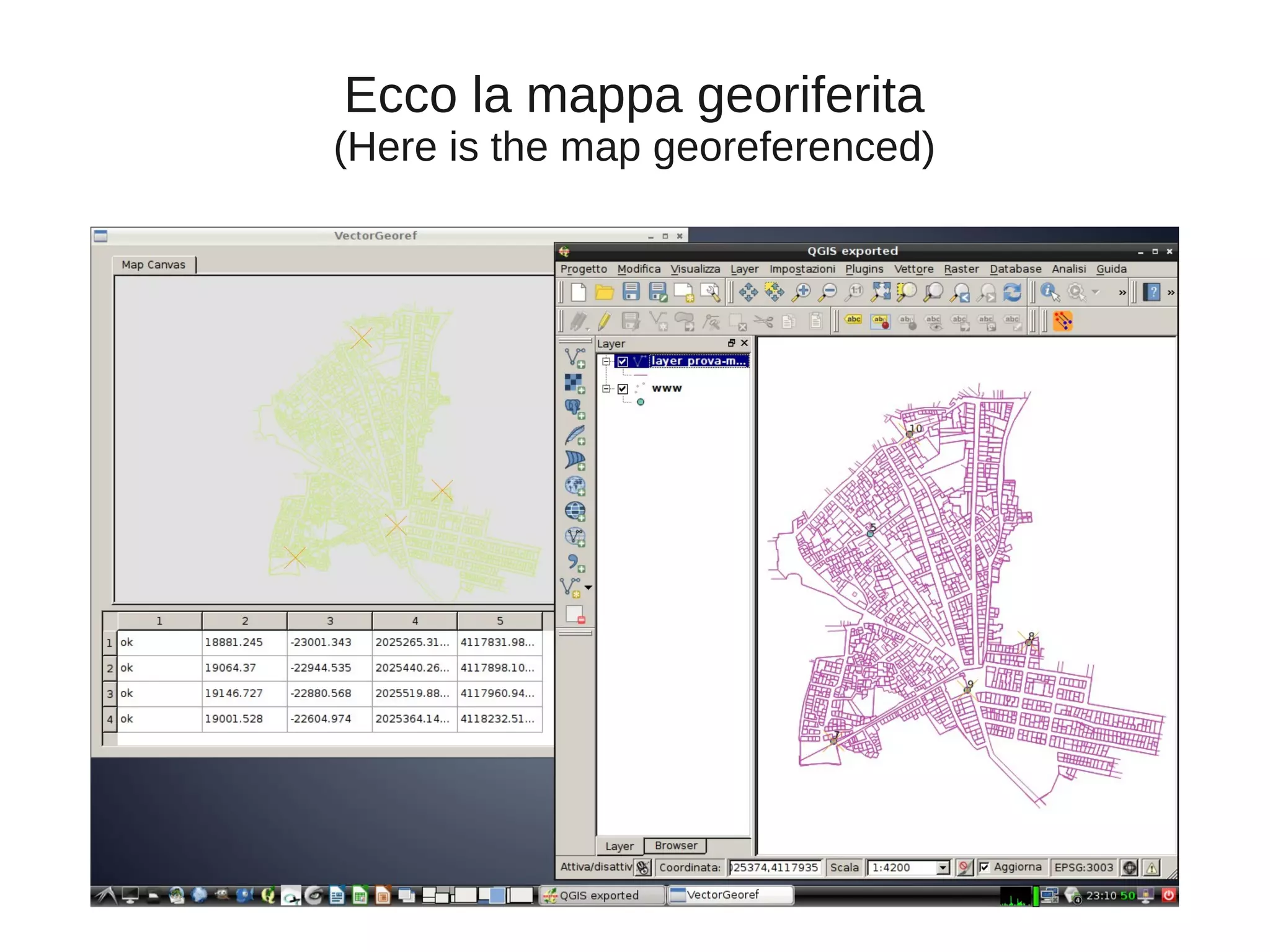The height and width of the screenshot is (952, 1270).
Task: Expand hidden toolbar items chevron after Identify
Action: click(x=1122, y=293)
